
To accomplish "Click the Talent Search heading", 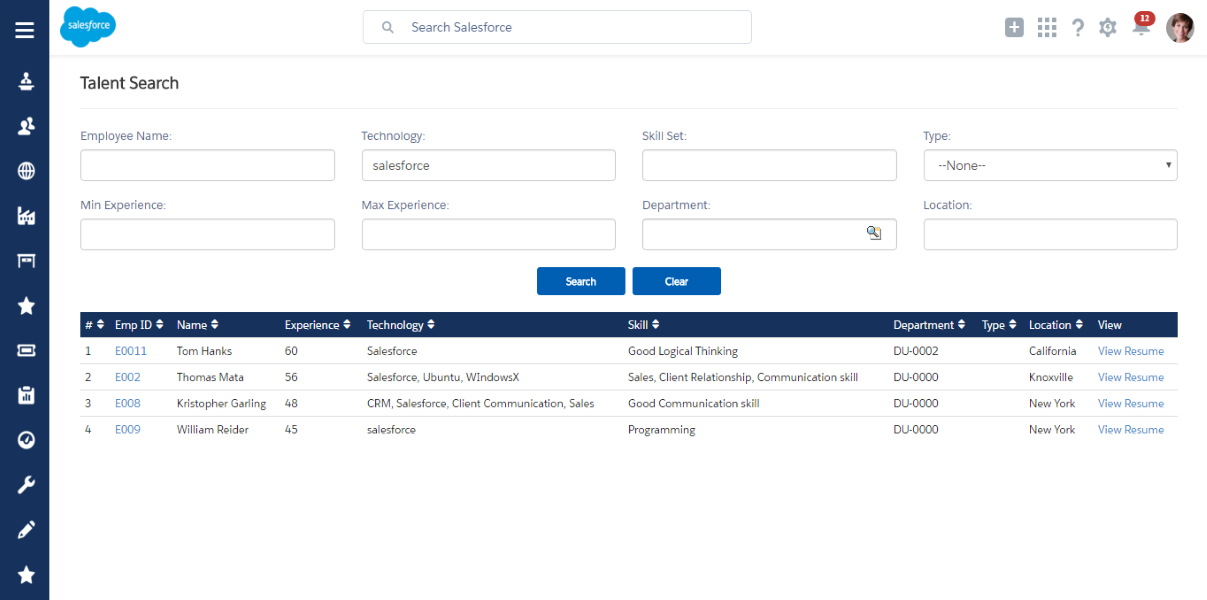I will pyautogui.click(x=130, y=83).
